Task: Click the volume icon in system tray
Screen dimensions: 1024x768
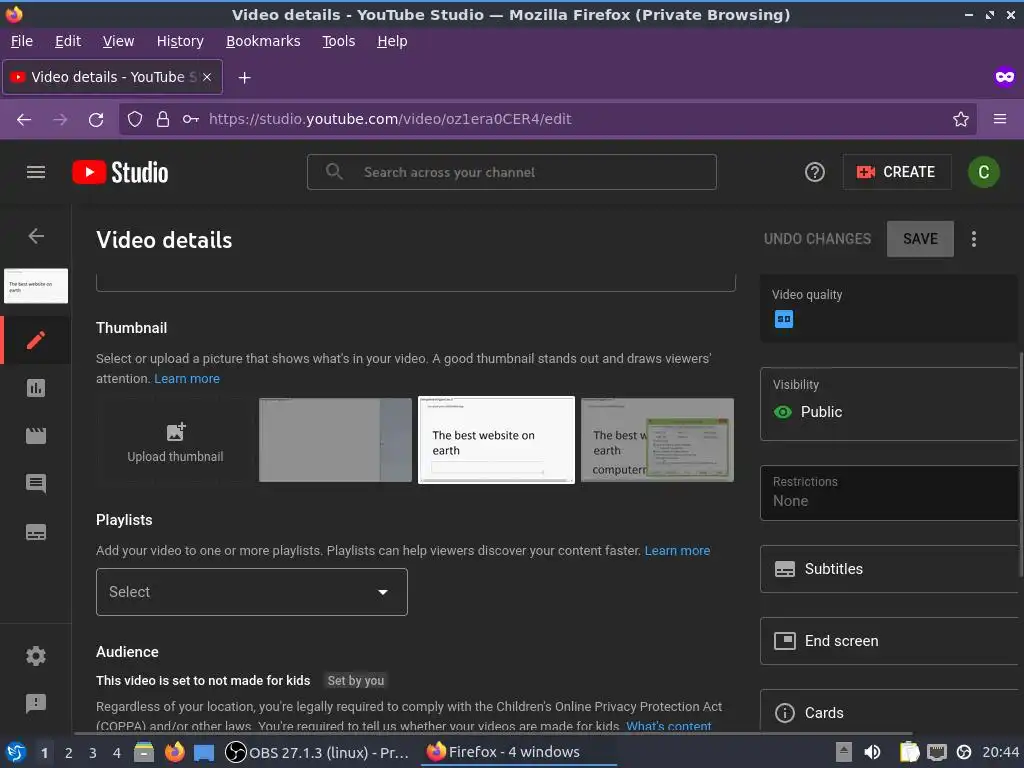Action: (x=872, y=752)
